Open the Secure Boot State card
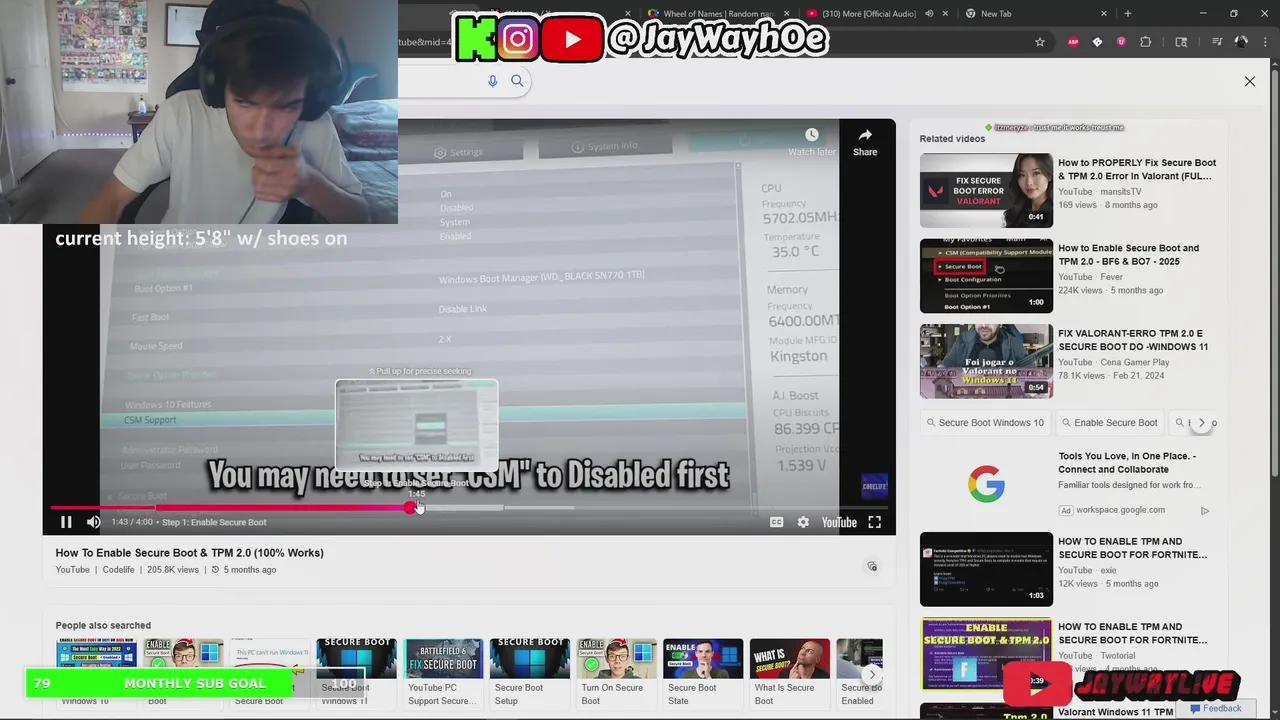Viewport: 1280px width, 720px height. coord(703,673)
